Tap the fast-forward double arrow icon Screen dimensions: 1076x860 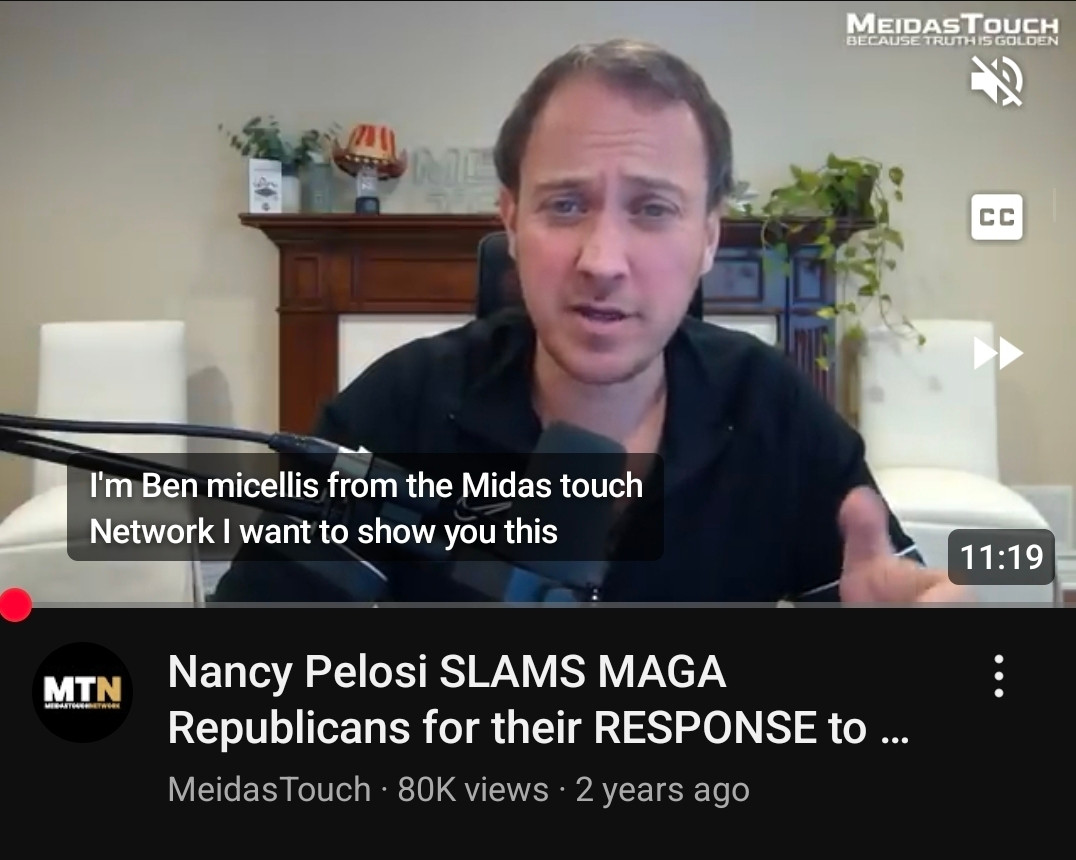click(x=998, y=353)
